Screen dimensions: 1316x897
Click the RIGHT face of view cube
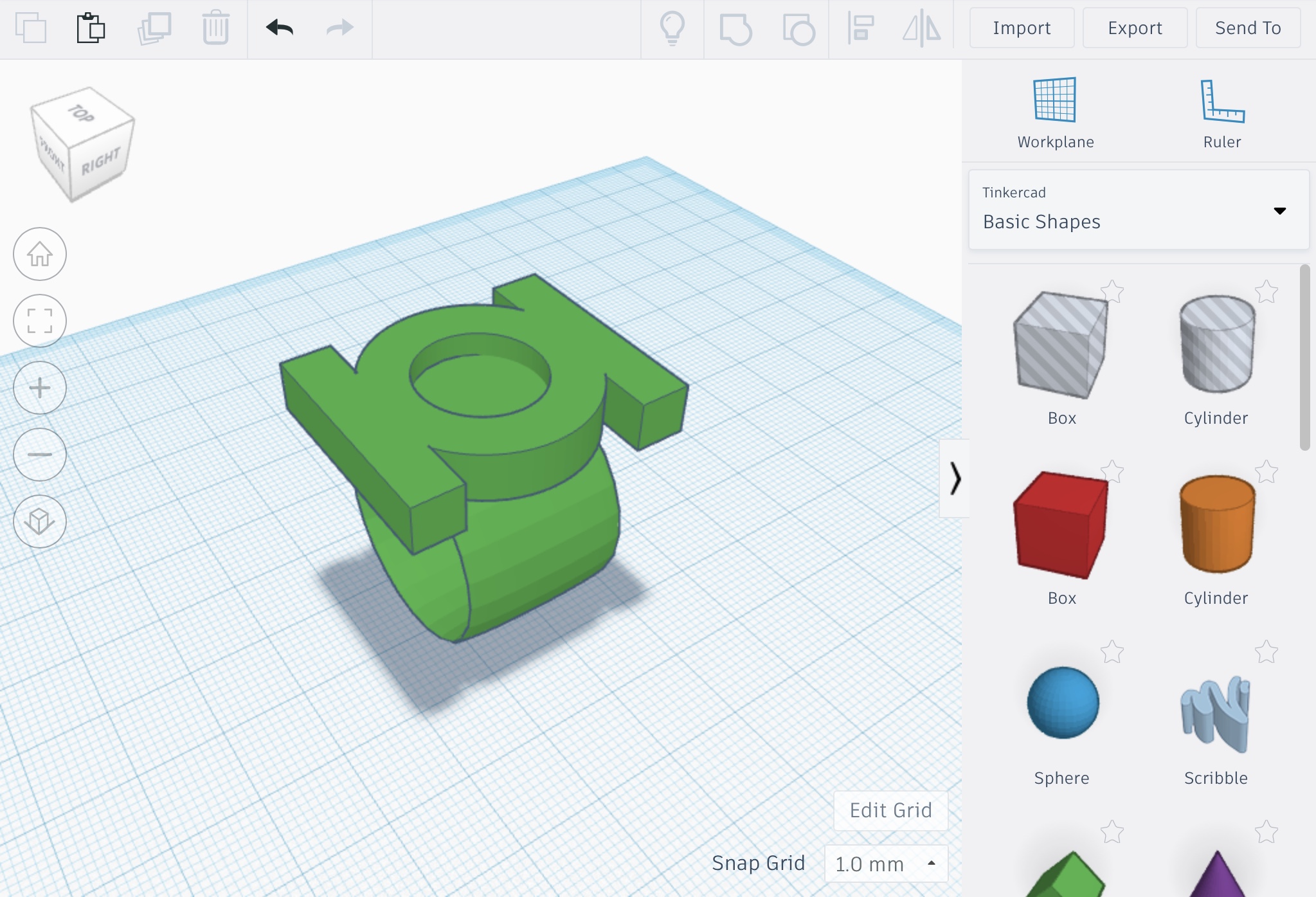pyautogui.click(x=101, y=162)
